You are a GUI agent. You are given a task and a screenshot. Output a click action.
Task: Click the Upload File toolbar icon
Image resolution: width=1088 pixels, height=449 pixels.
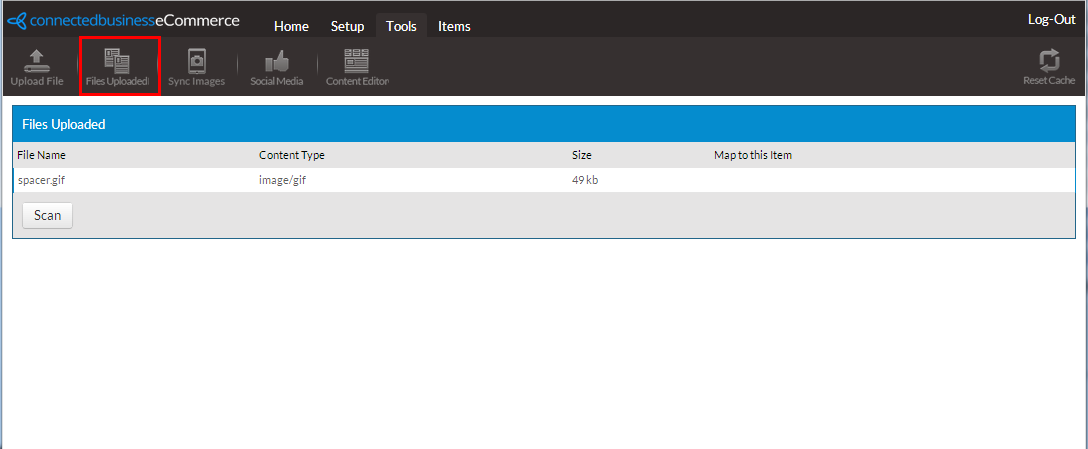coord(36,66)
